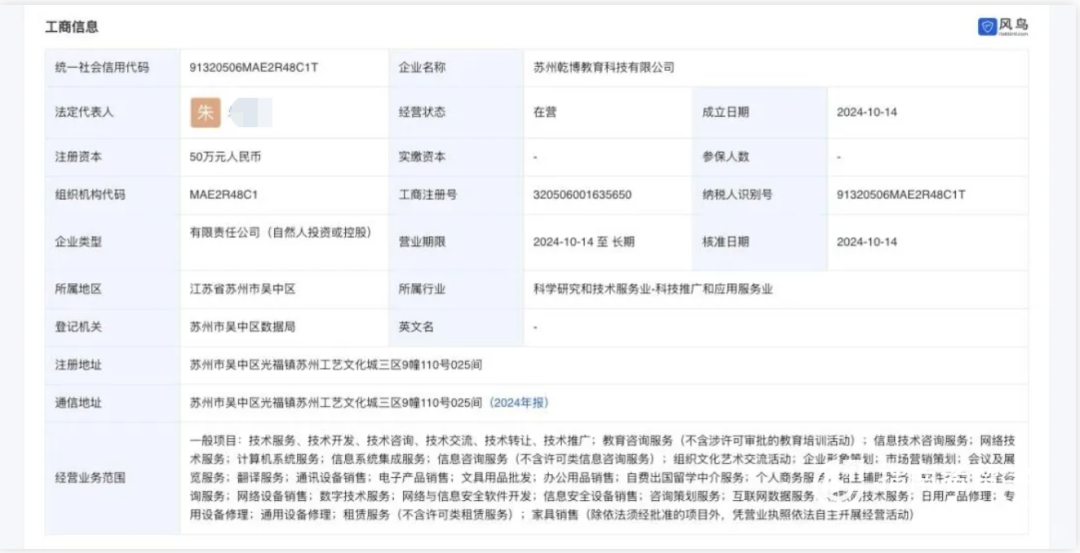Click credit code 91320506MAE2R48C1T in first row
Viewport: 1080px width, 553px height.
[x=253, y=67]
